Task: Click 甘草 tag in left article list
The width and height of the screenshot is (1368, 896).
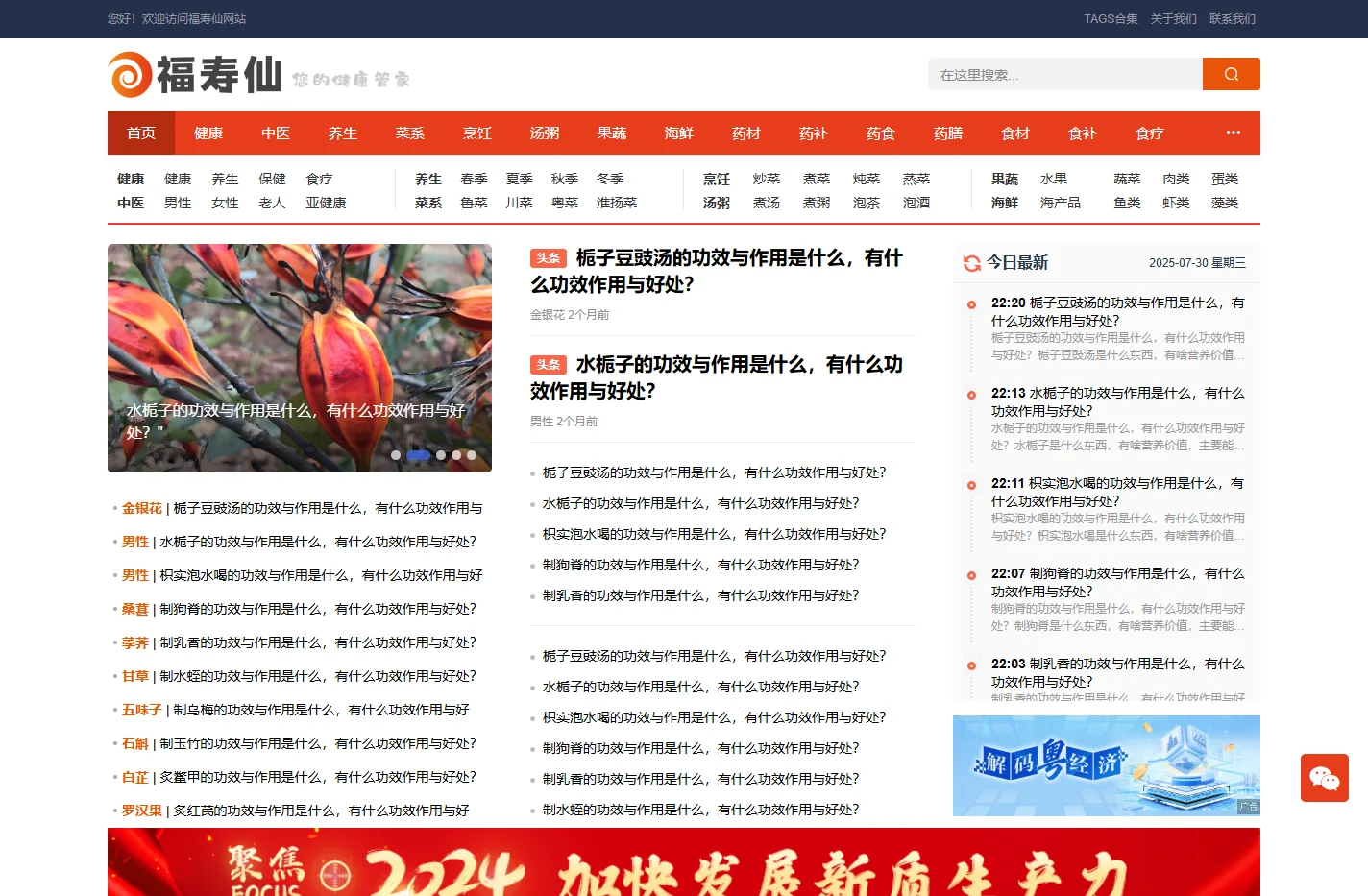Action: click(135, 676)
